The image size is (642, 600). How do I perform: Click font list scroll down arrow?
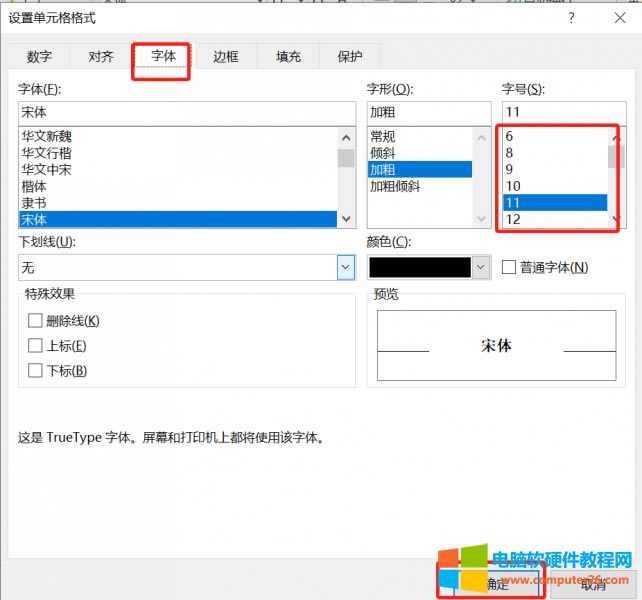(x=346, y=219)
